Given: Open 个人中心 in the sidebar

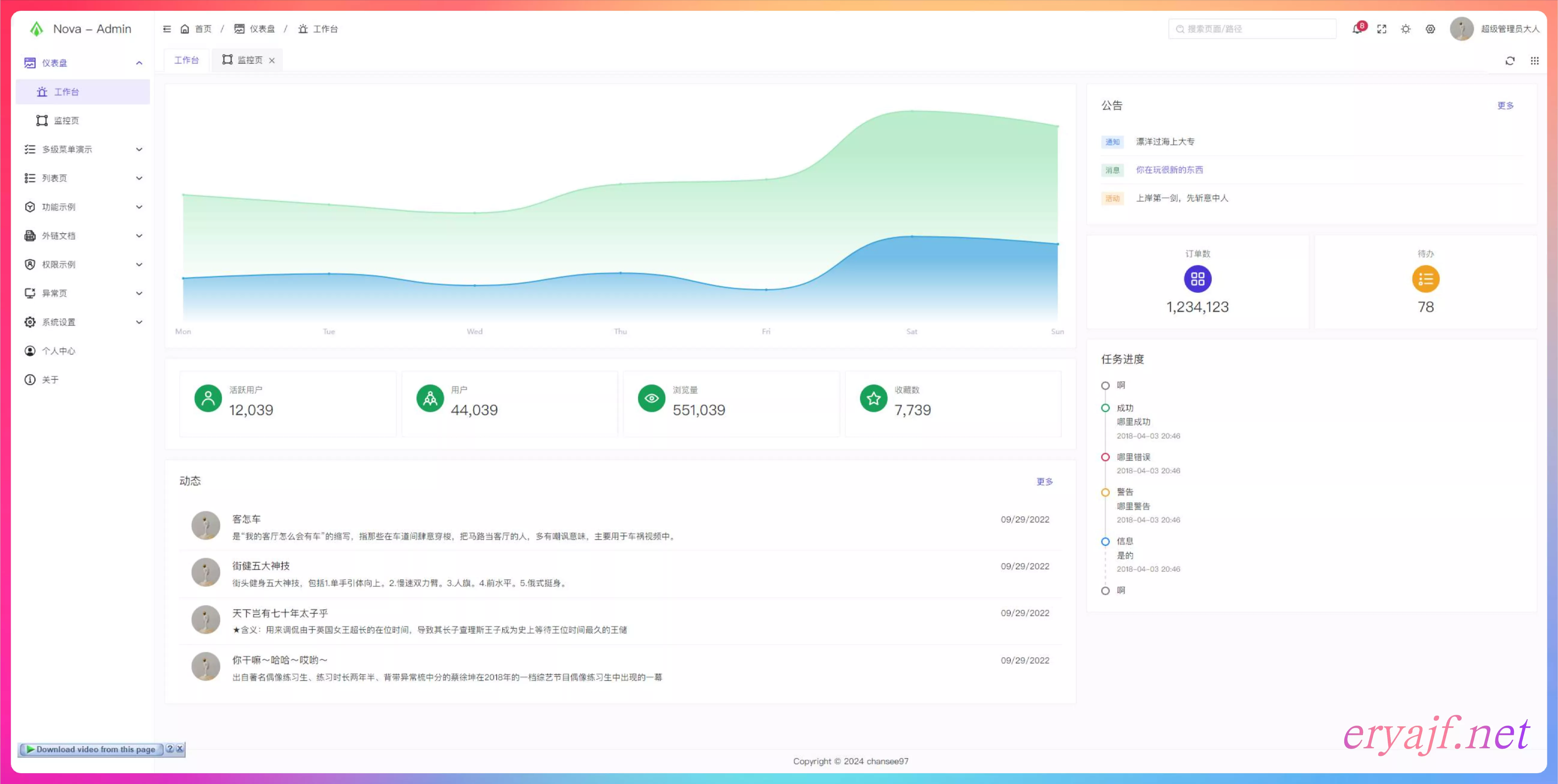Looking at the screenshot, I should [x=59, y=351].
